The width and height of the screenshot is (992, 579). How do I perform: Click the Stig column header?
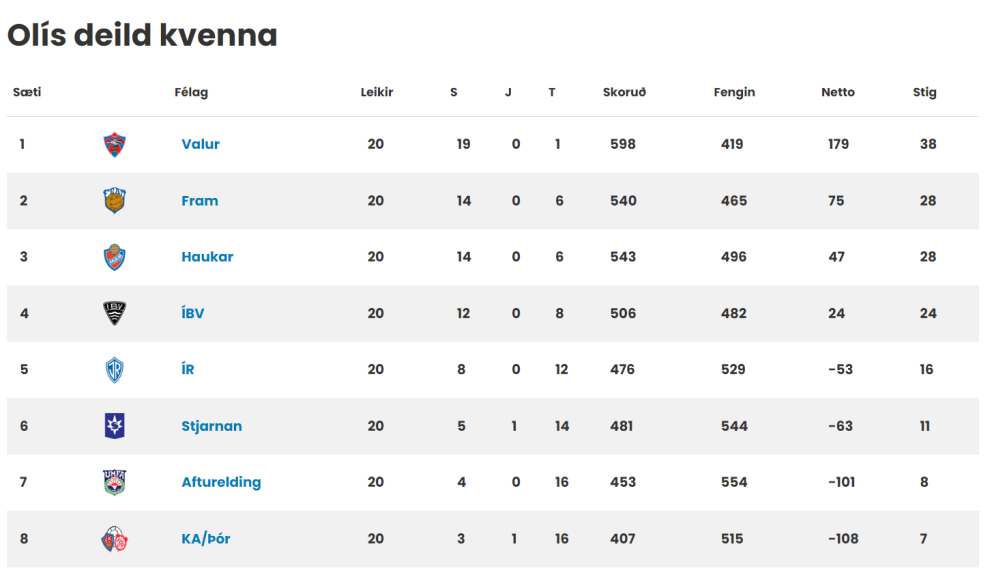(924, 92)
